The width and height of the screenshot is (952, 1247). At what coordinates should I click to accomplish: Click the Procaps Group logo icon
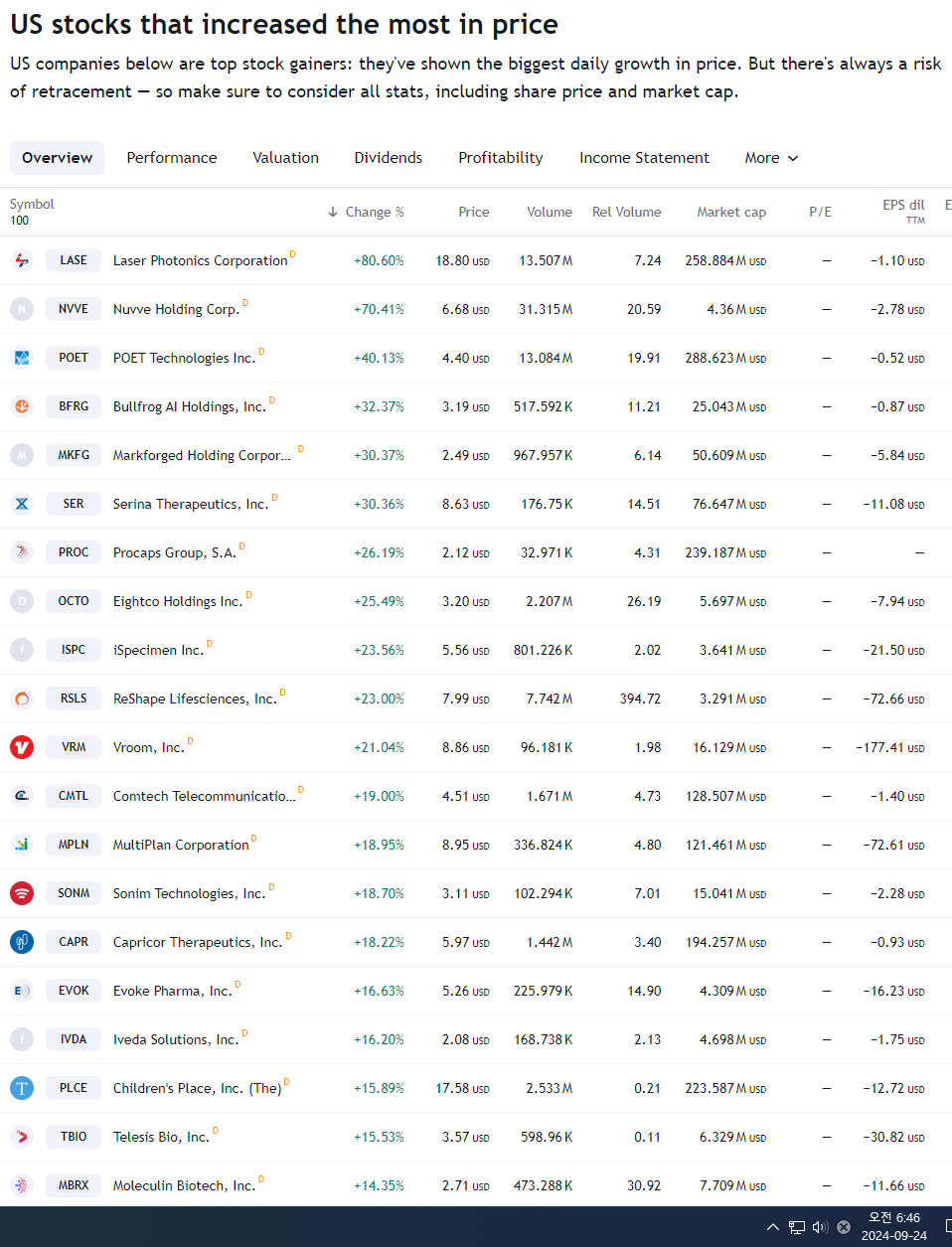(22, 552)
